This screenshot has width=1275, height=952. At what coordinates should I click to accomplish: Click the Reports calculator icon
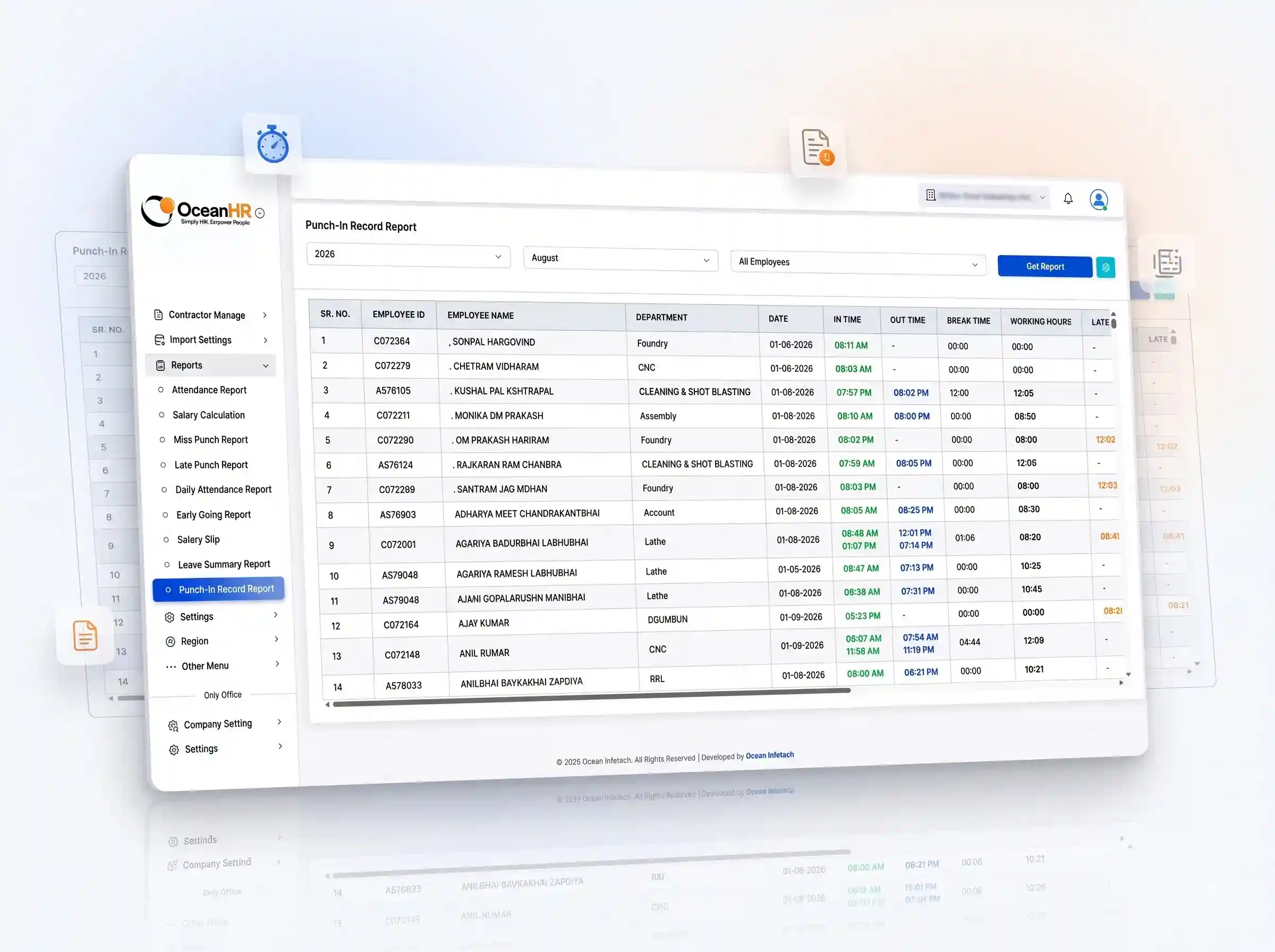[x=161, y=365]
